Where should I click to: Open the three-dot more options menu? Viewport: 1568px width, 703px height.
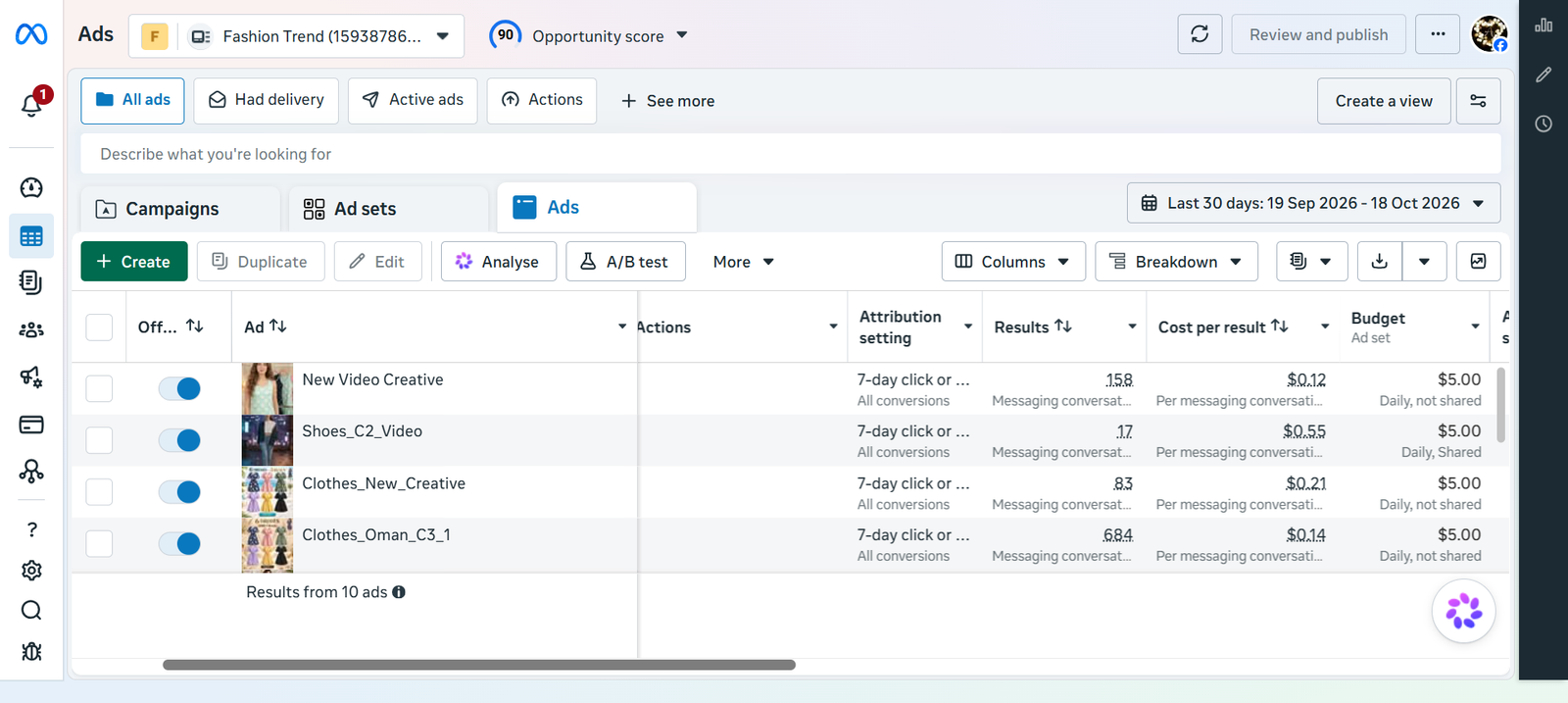click(1438, 34)
